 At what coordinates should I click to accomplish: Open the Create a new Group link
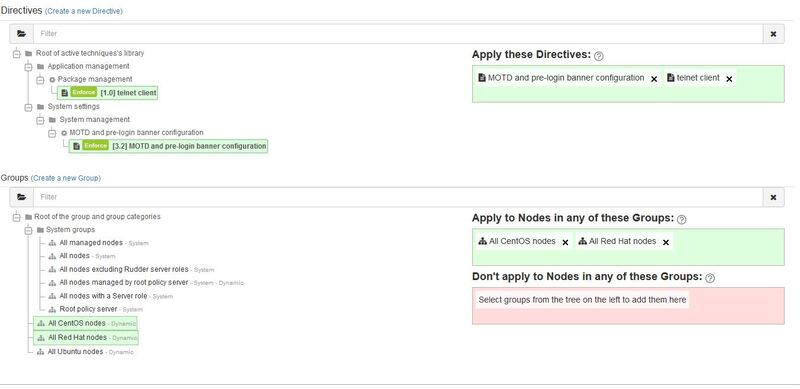[66, 178]
